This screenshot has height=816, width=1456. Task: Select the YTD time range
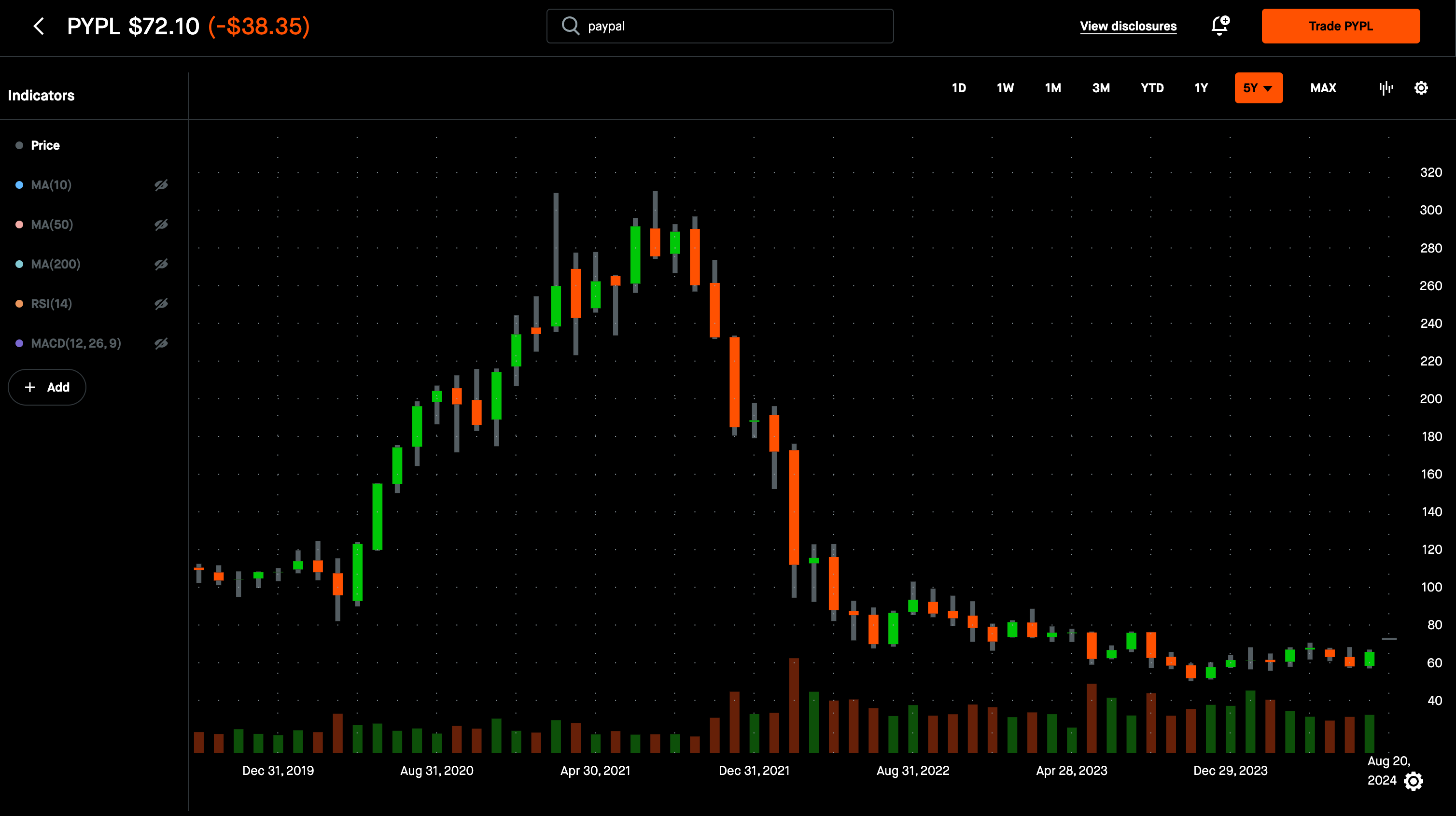click(1152, 88)
